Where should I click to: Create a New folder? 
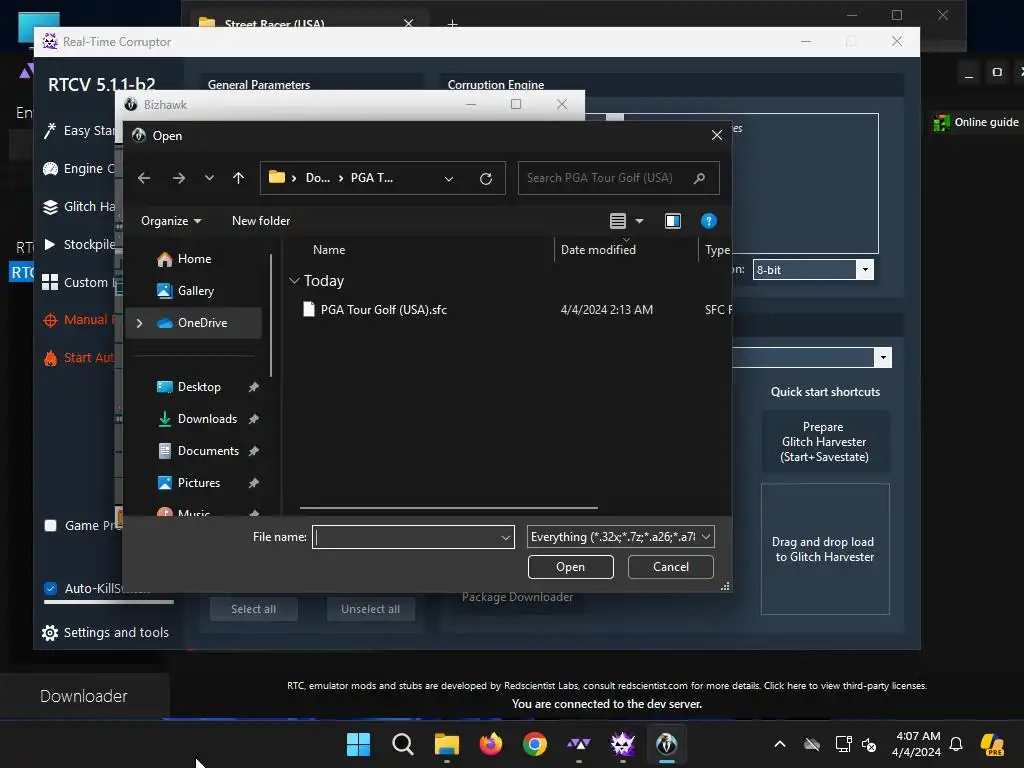click(261, 221)
